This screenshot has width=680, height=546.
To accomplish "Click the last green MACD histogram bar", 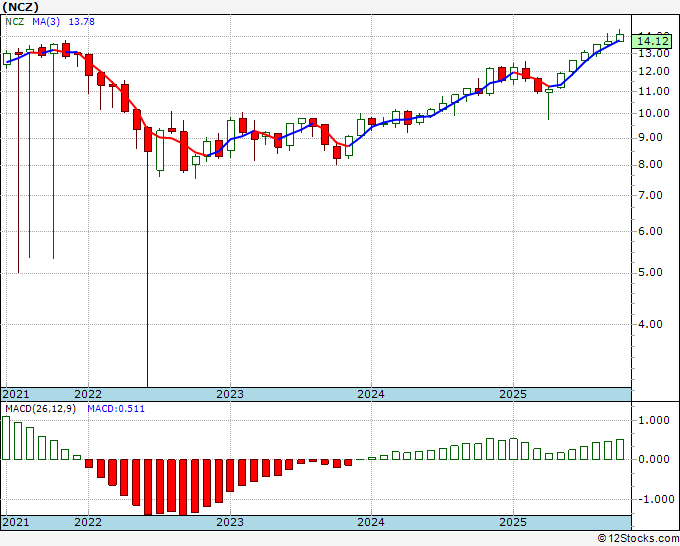I will pos(620,450).
